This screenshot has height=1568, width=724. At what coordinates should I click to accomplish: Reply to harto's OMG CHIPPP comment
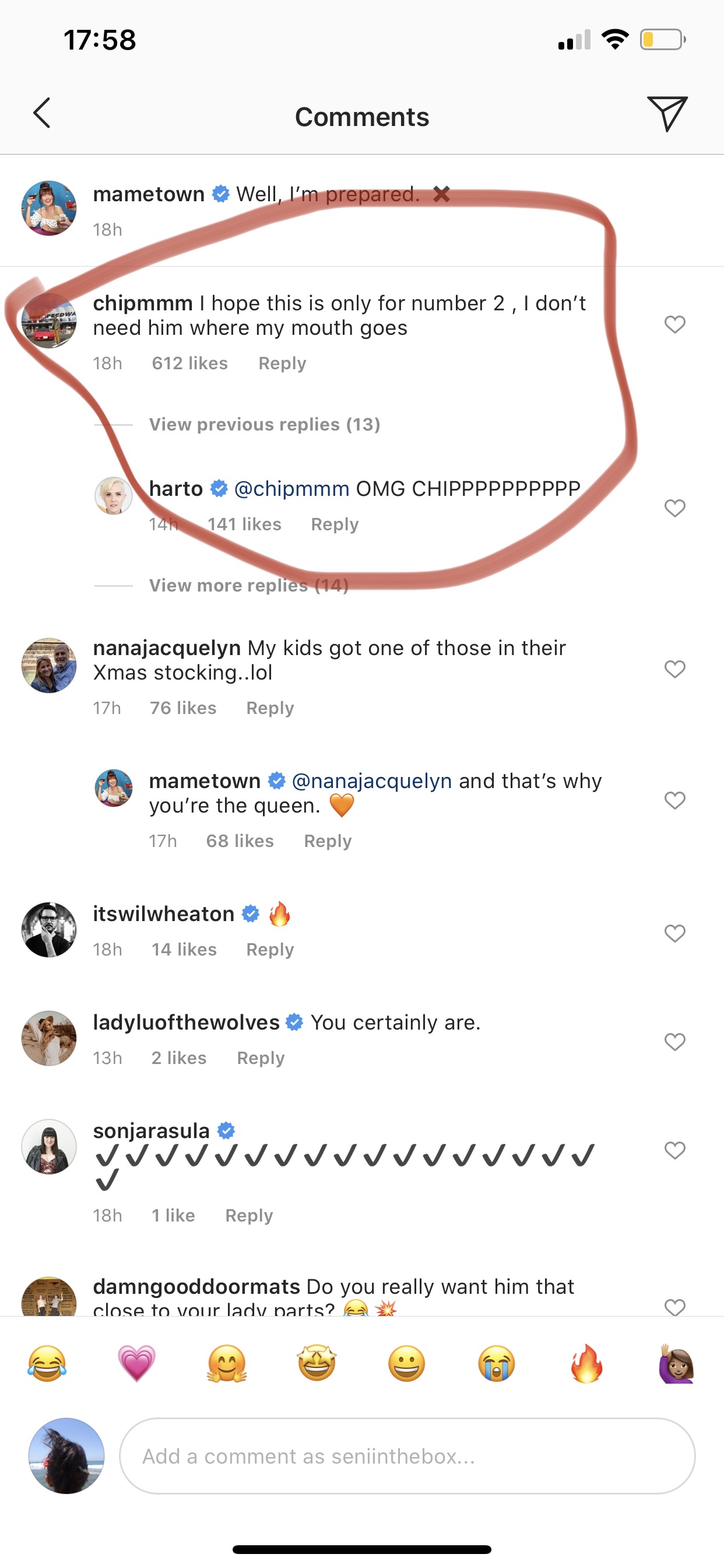tap(335, 524)
